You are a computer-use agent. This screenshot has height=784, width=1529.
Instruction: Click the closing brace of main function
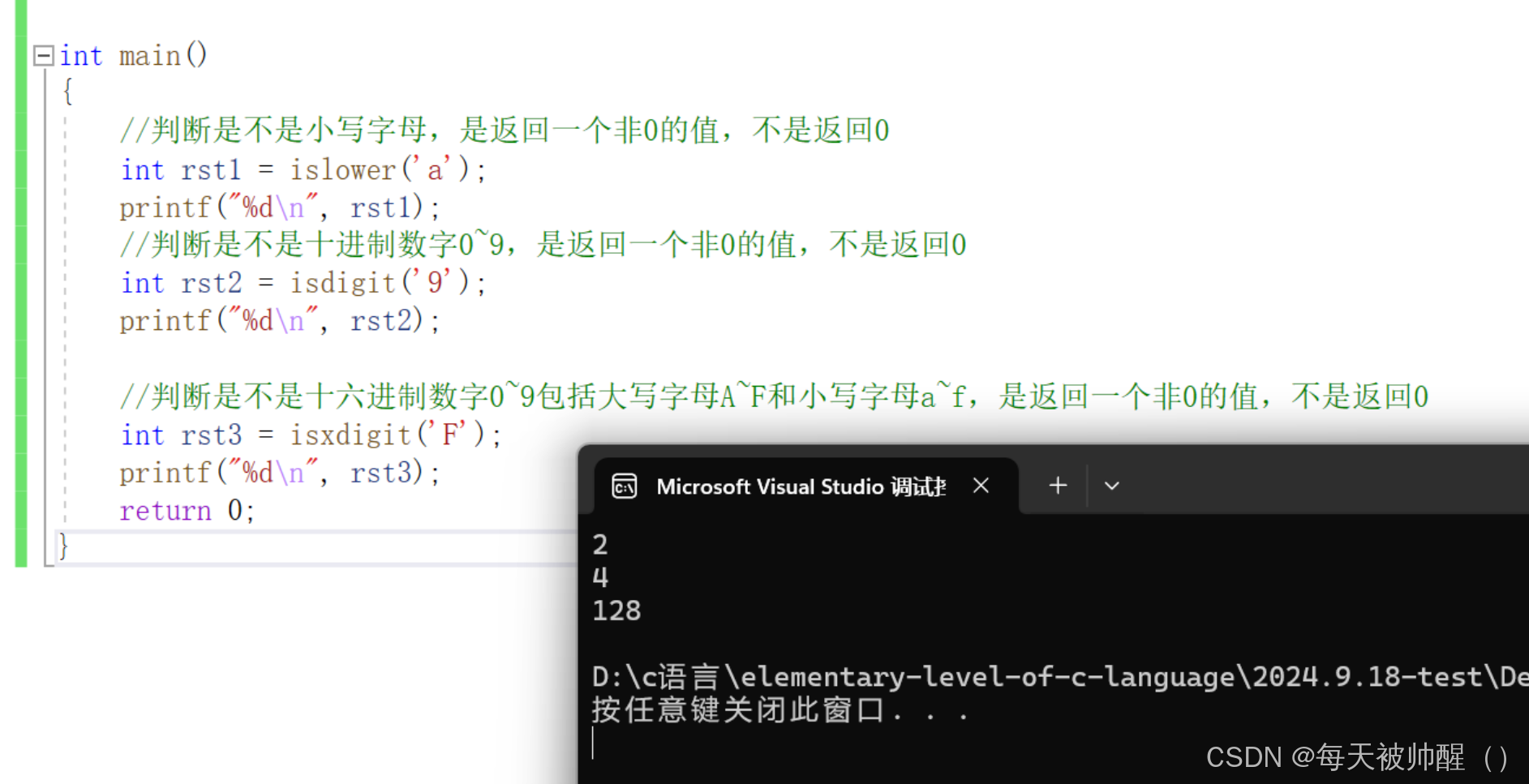click(x=62, y=546)
